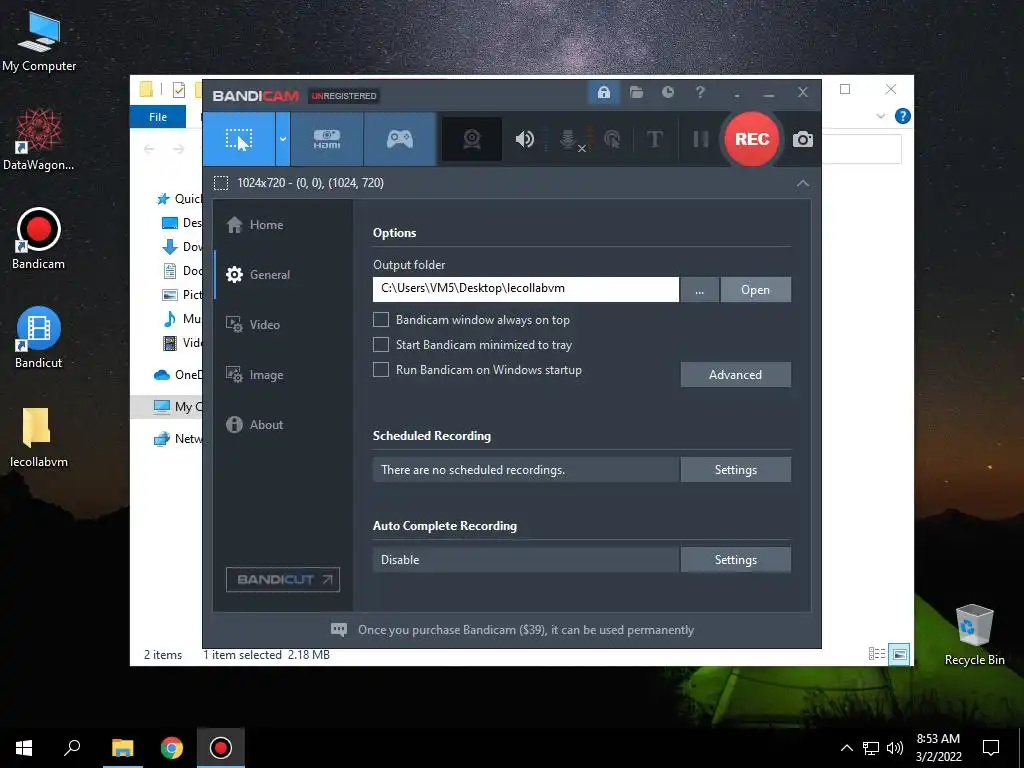Open Windows Start menu

click(x=24, y=748)
